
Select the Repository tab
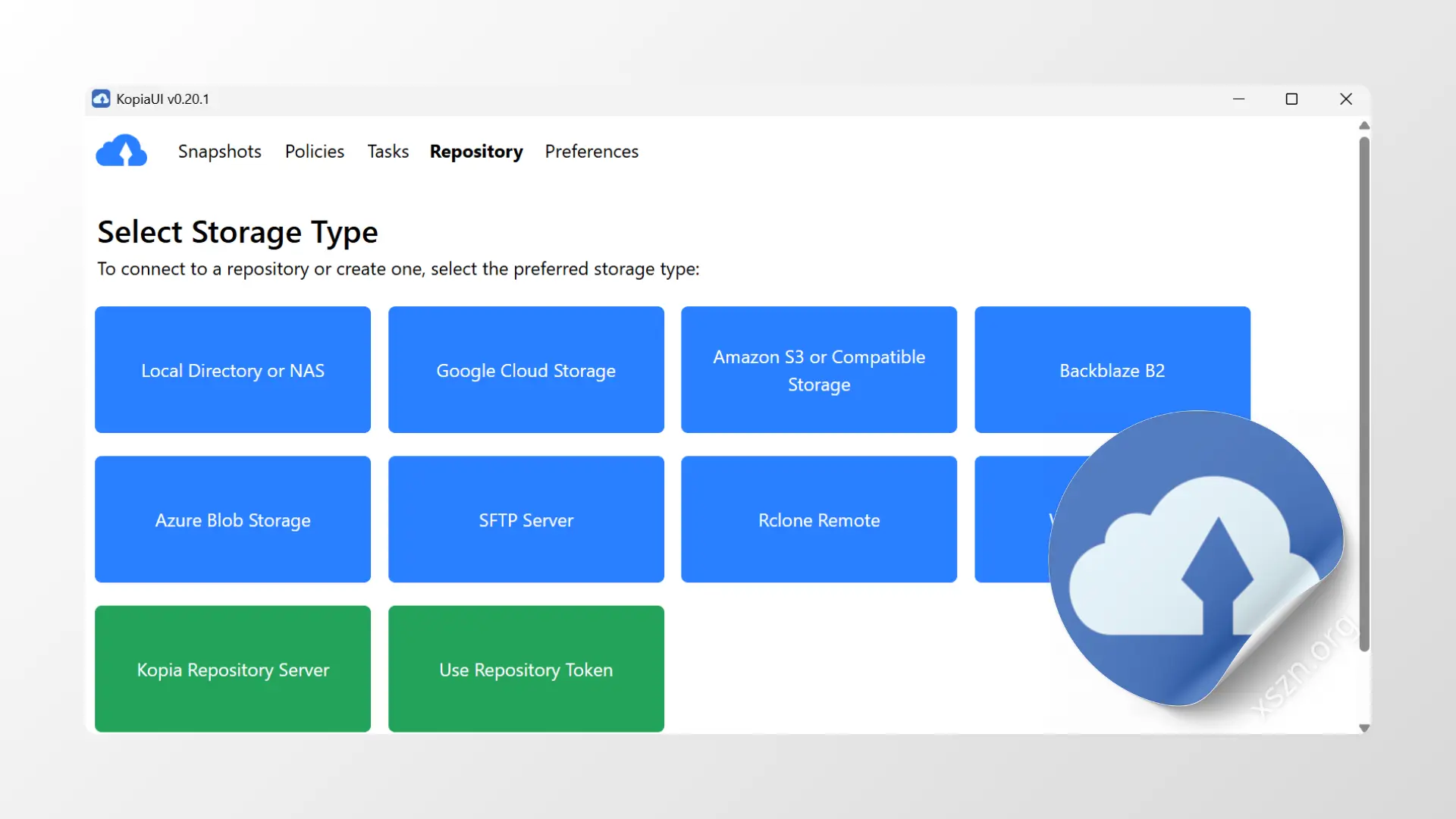(x=476, y=152)
